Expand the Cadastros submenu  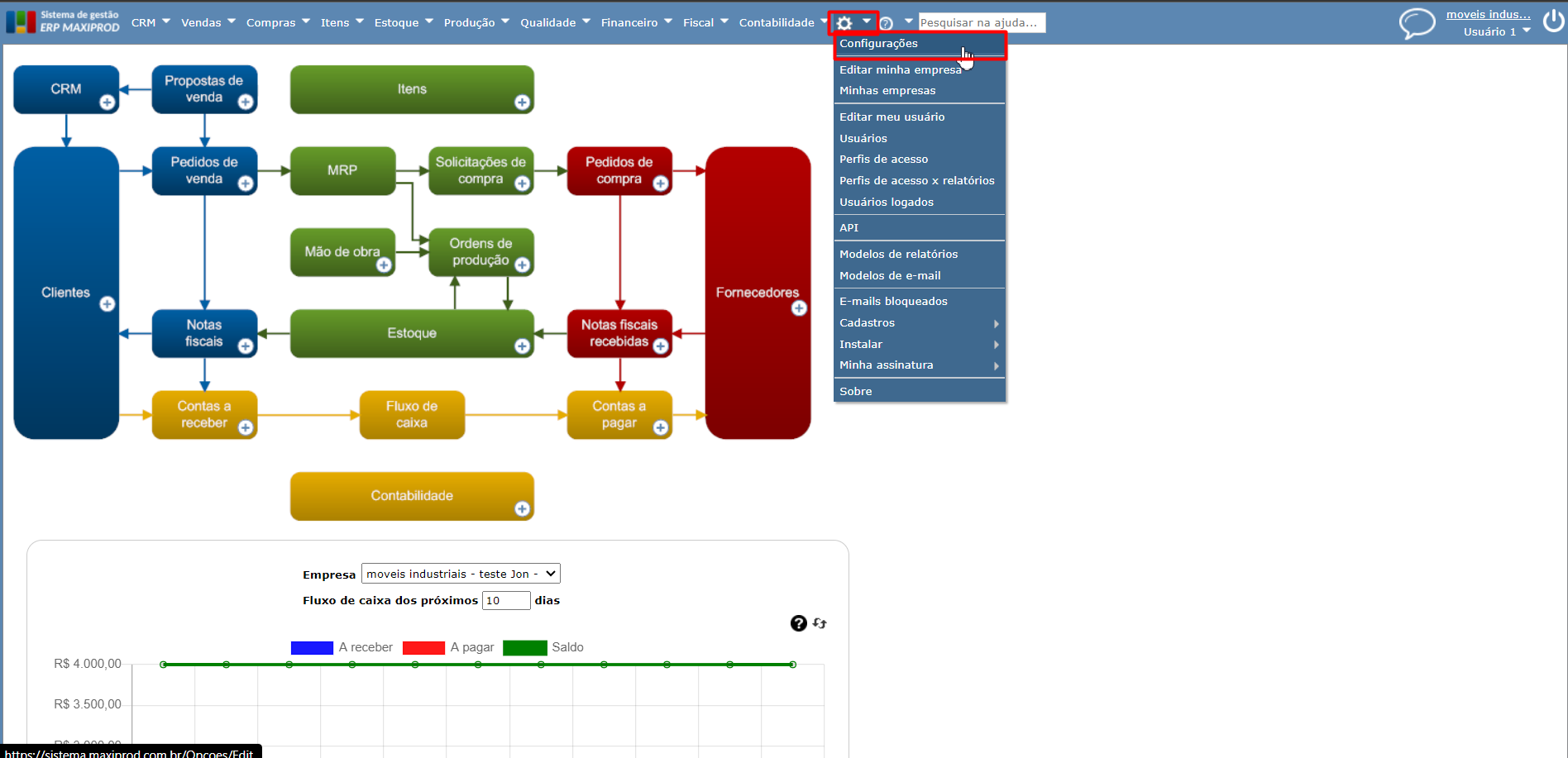pos(920,322)
